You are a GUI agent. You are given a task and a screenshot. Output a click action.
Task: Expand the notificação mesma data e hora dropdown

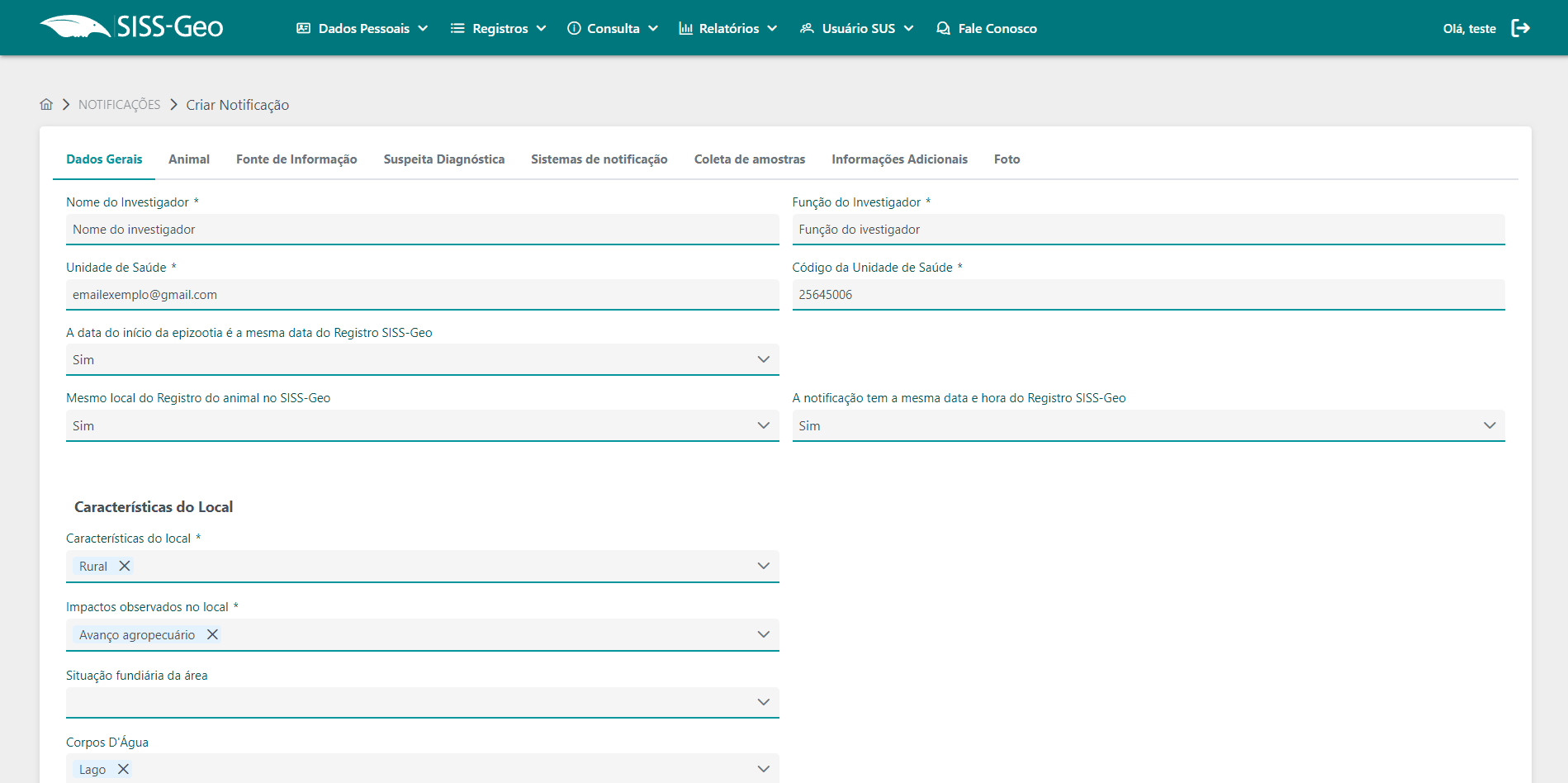click(x=1148, y=425)
